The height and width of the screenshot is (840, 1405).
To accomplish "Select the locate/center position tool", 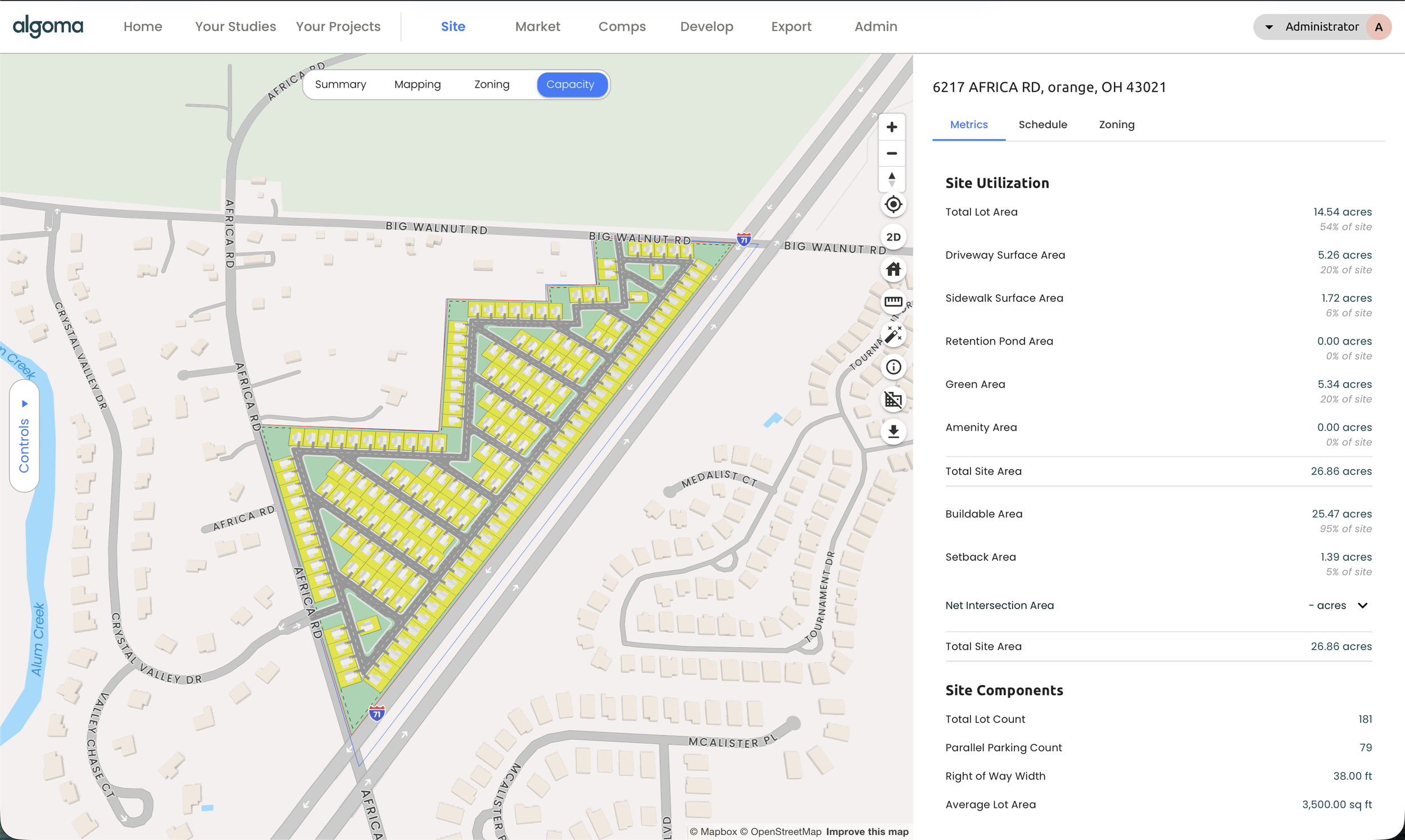I will 892,205.
